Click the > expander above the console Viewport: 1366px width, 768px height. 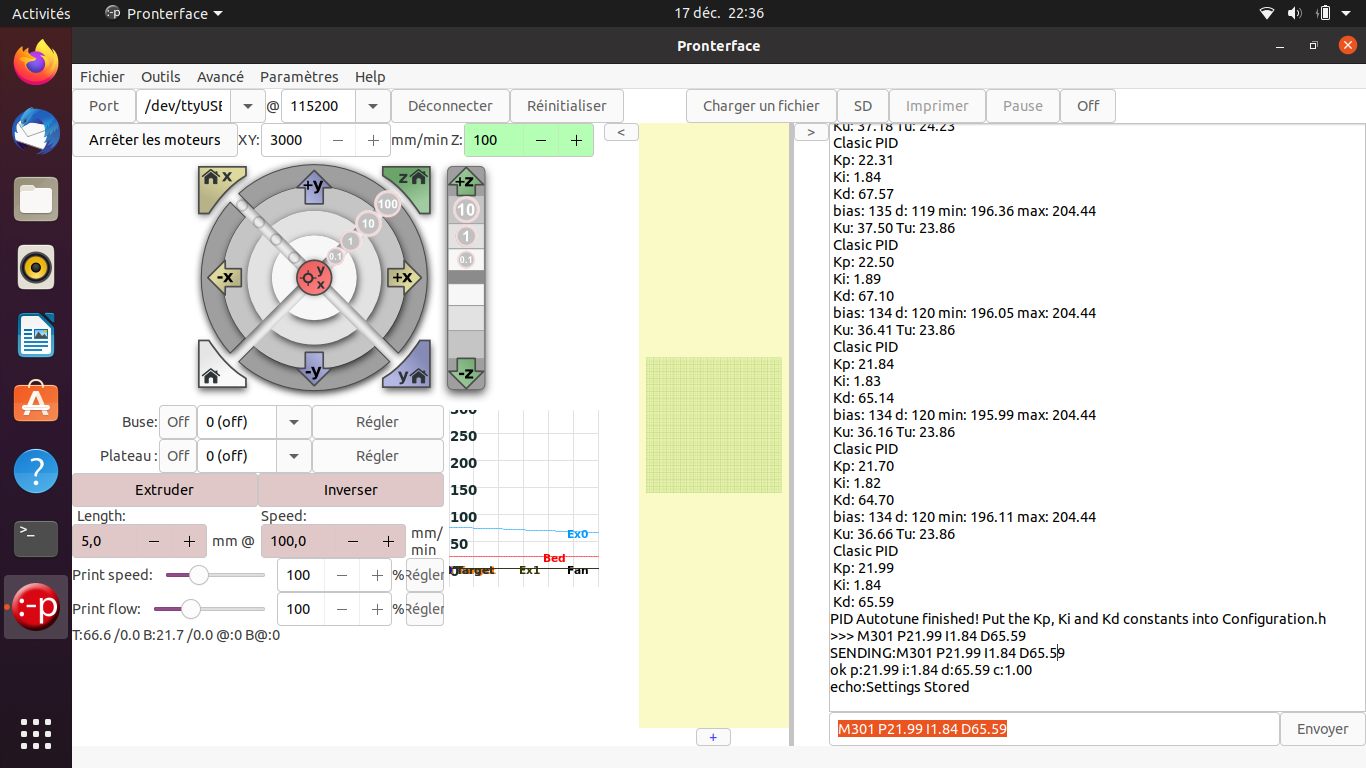[811, 132]
